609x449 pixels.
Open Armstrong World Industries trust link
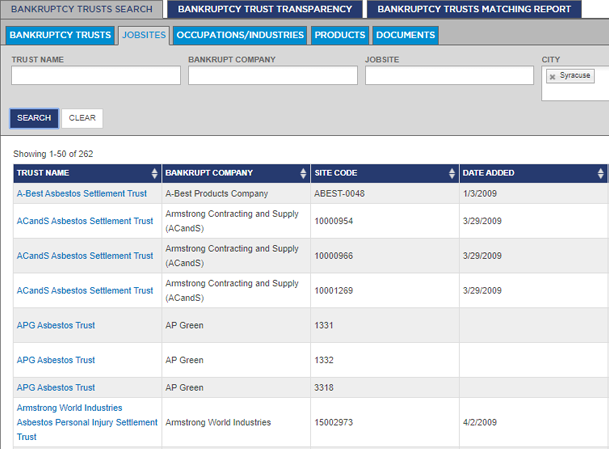(x=87, y=422)
